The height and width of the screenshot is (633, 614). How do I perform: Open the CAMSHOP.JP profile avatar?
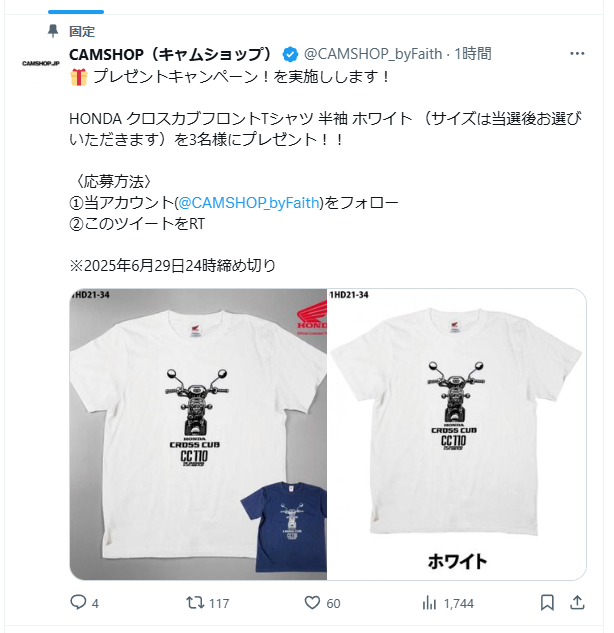click(x=41, y=63)
